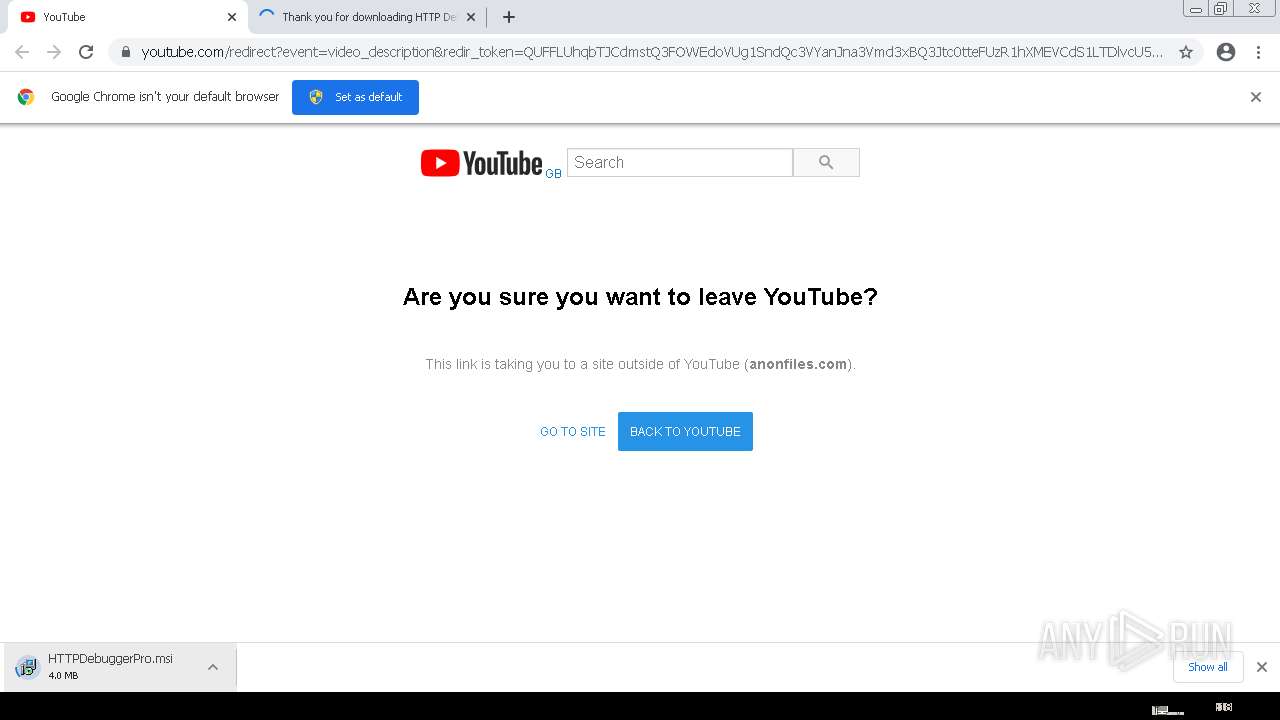Restore down the Chrome window
Image resolution: width=1280 pixels, height=720 pixels.
coord(1221,9)
